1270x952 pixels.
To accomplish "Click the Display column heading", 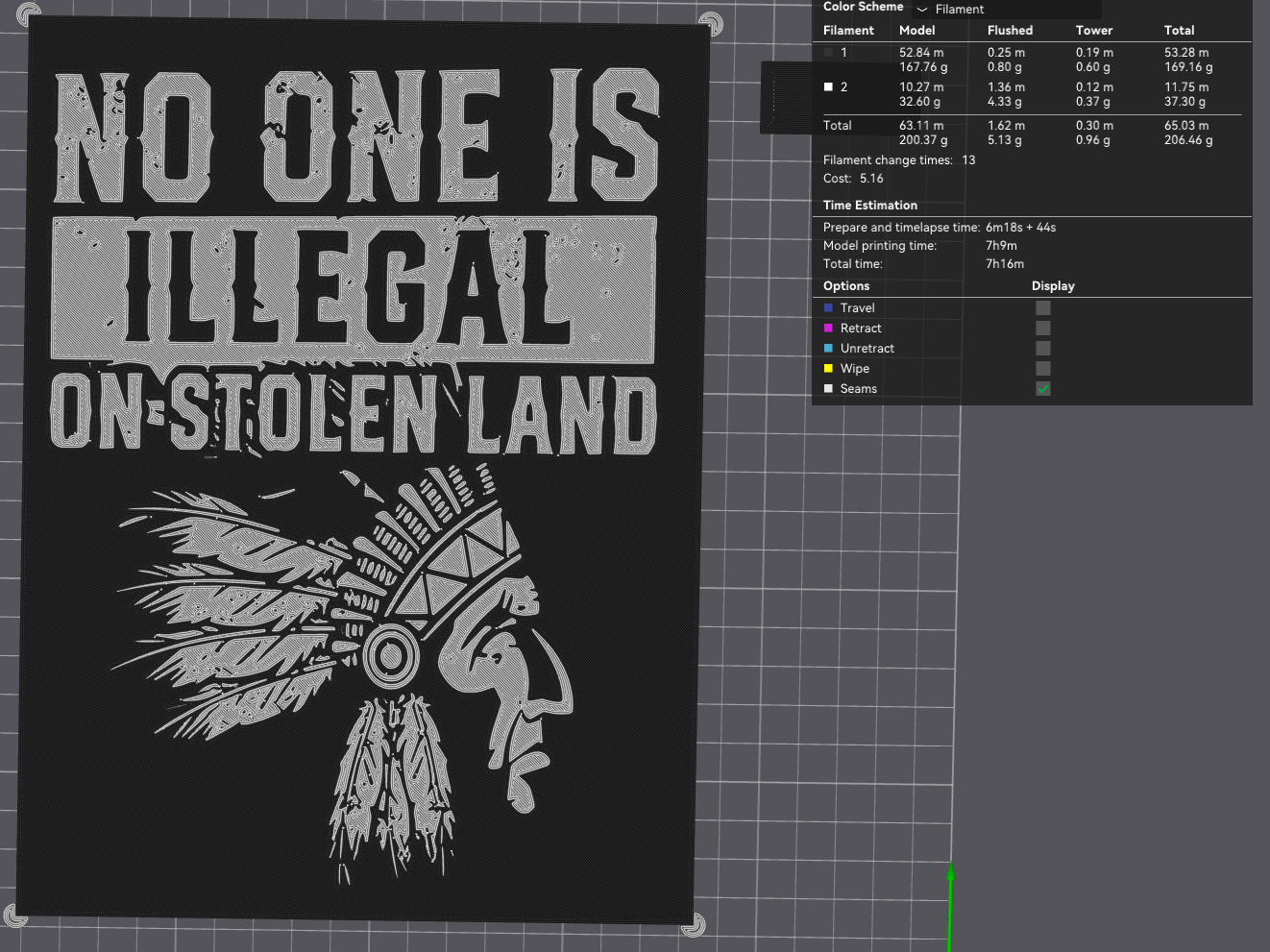I will (x=1053, y=286).
